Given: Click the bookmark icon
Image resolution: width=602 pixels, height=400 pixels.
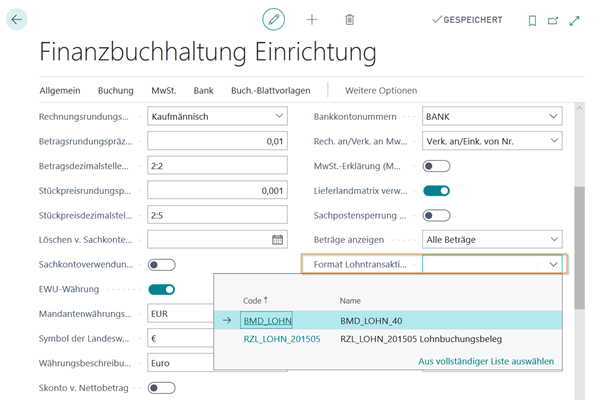Looking at the screenshot, I should [x=532, y=20].
